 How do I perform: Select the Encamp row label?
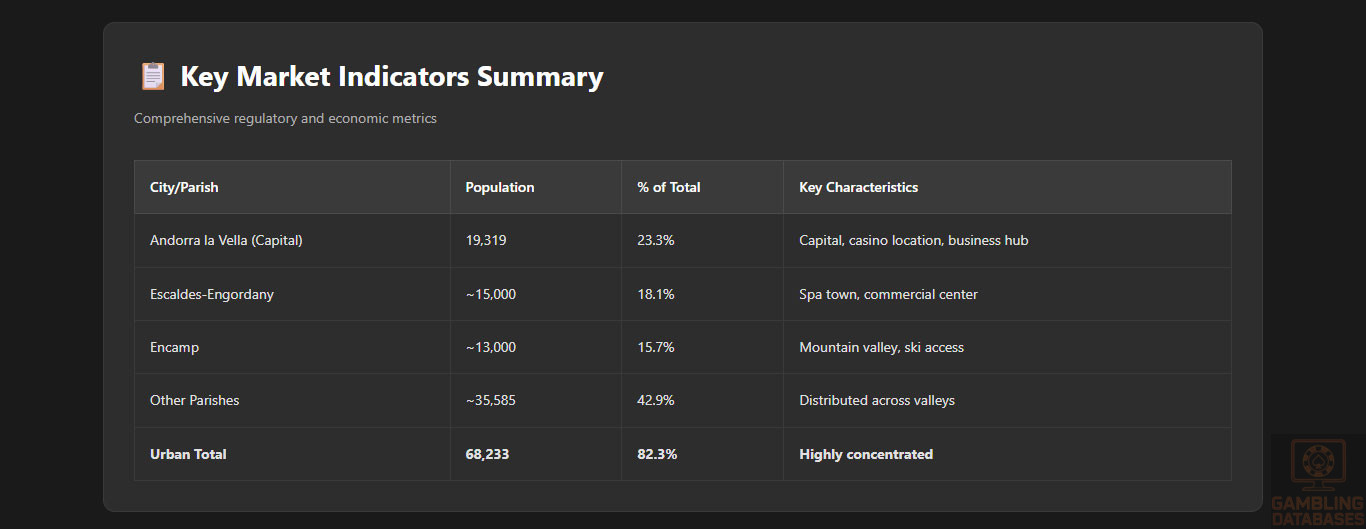click(175, 347)
